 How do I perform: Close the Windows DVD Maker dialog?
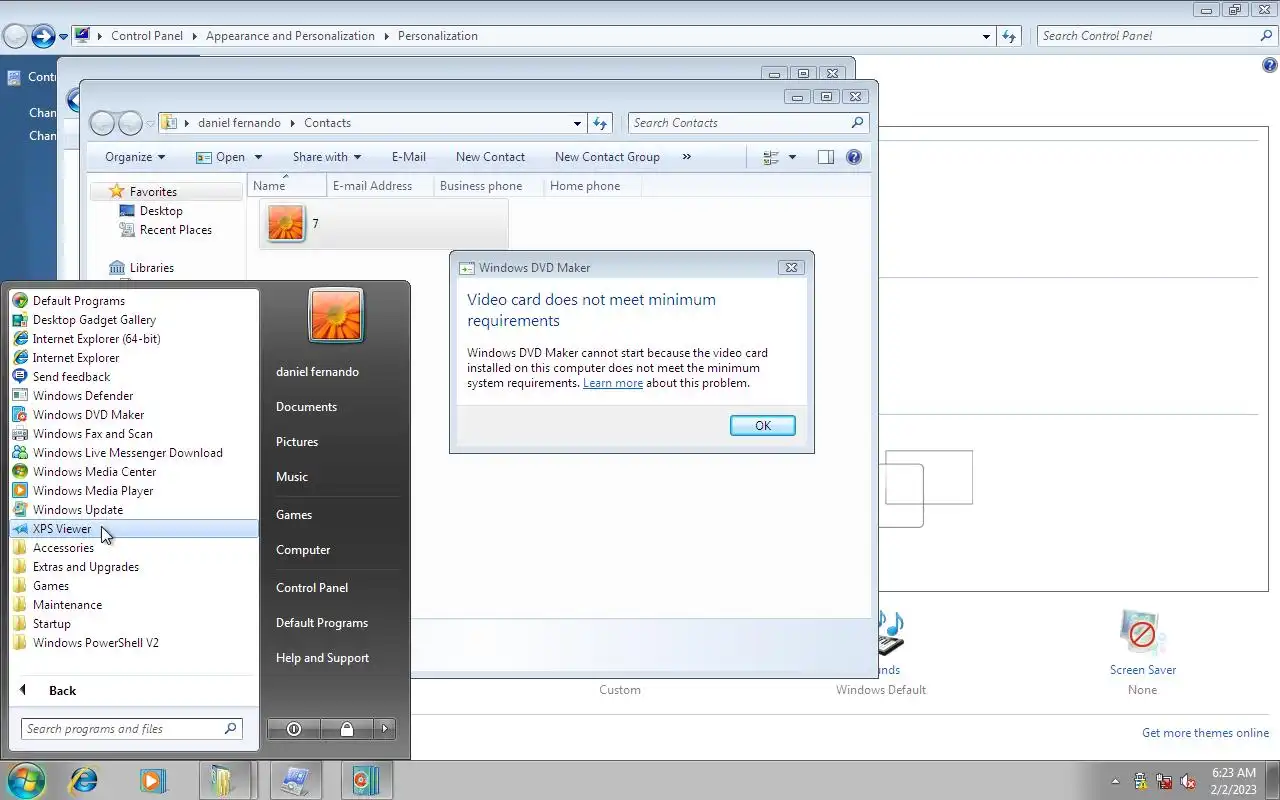(791, 268)
